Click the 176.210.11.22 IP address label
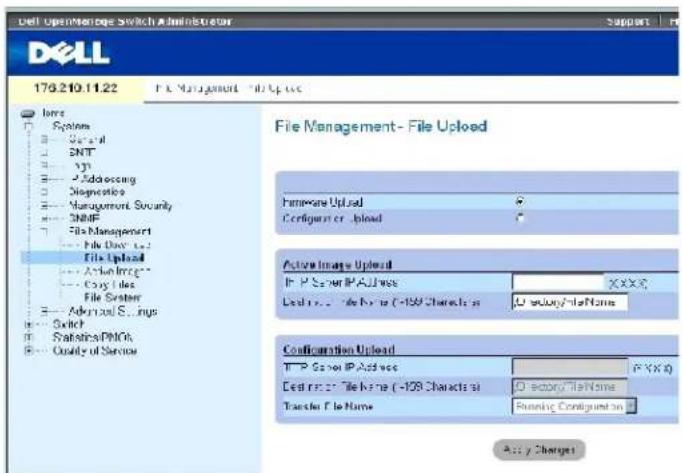The image size is (682, 473). pos(75,88)
